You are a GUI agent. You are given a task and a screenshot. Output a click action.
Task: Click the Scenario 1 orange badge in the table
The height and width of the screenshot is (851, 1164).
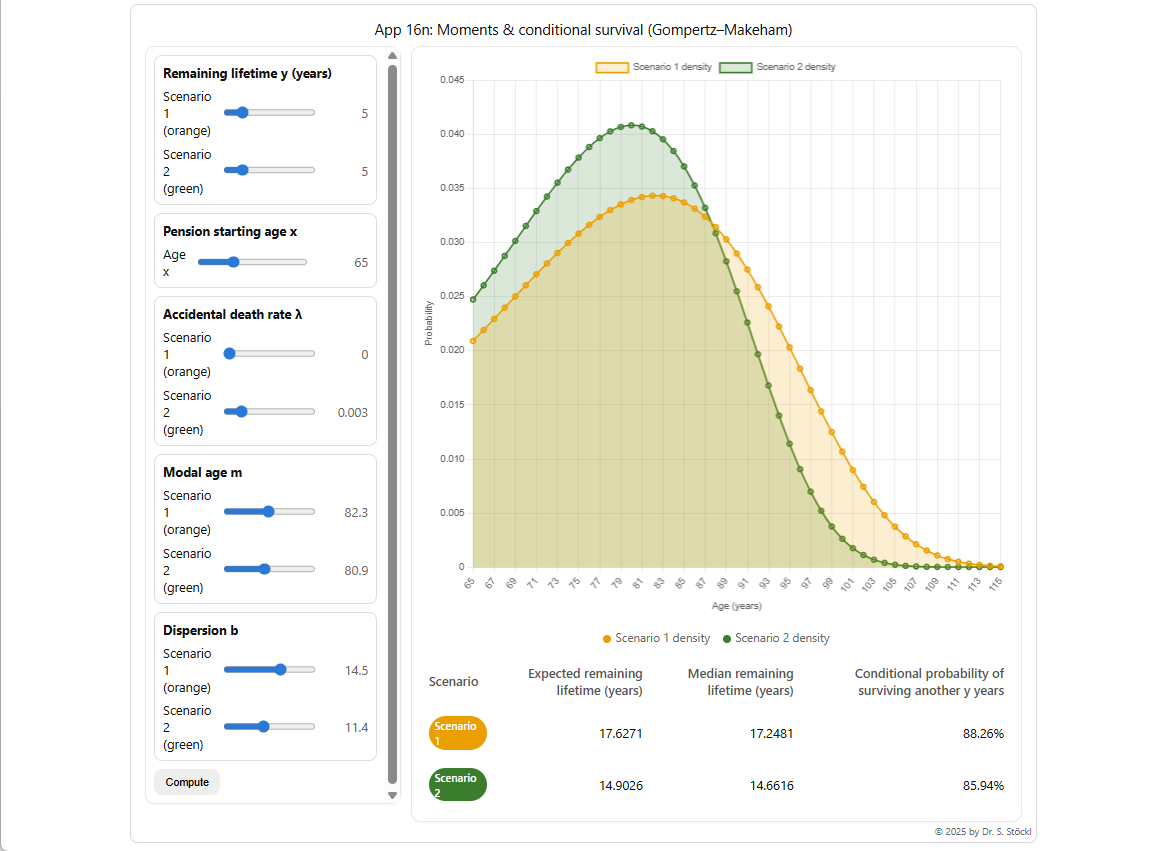(457, 733)
